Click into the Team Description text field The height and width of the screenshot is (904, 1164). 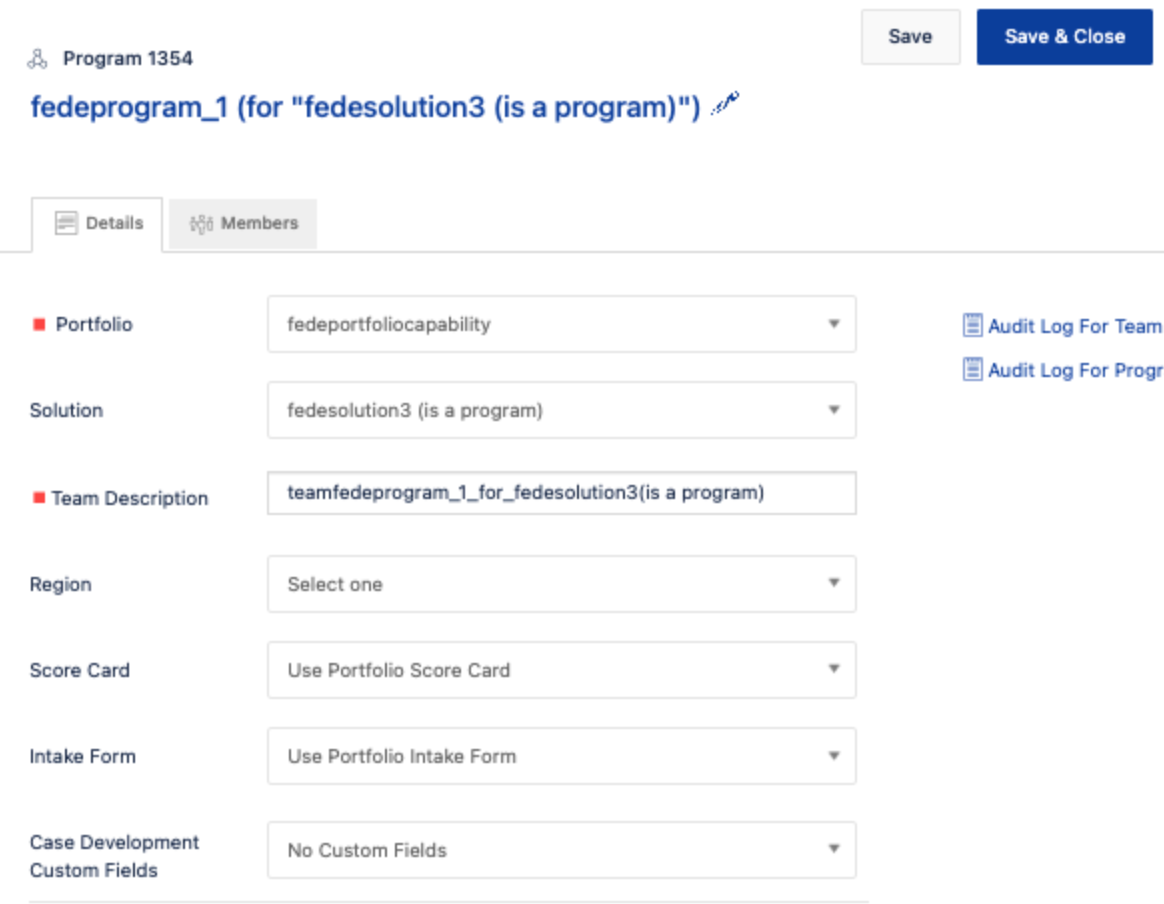tap(561, 493)
